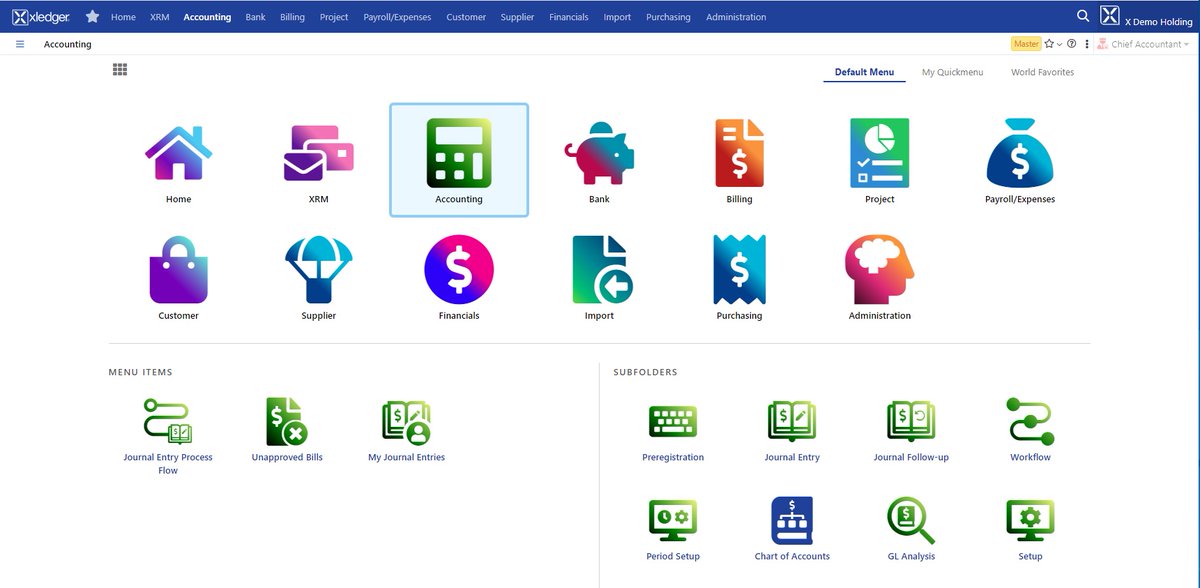1200x588 pixels.
Task: Open the help question mark icon
Action: point(1072,44)
